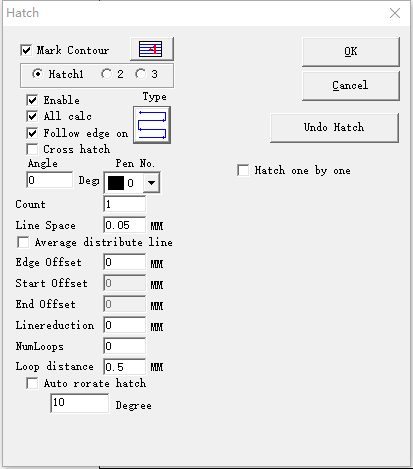Click the Line Space input field
The width and height of the screenshot is (413, 469).
coord(125,225)
